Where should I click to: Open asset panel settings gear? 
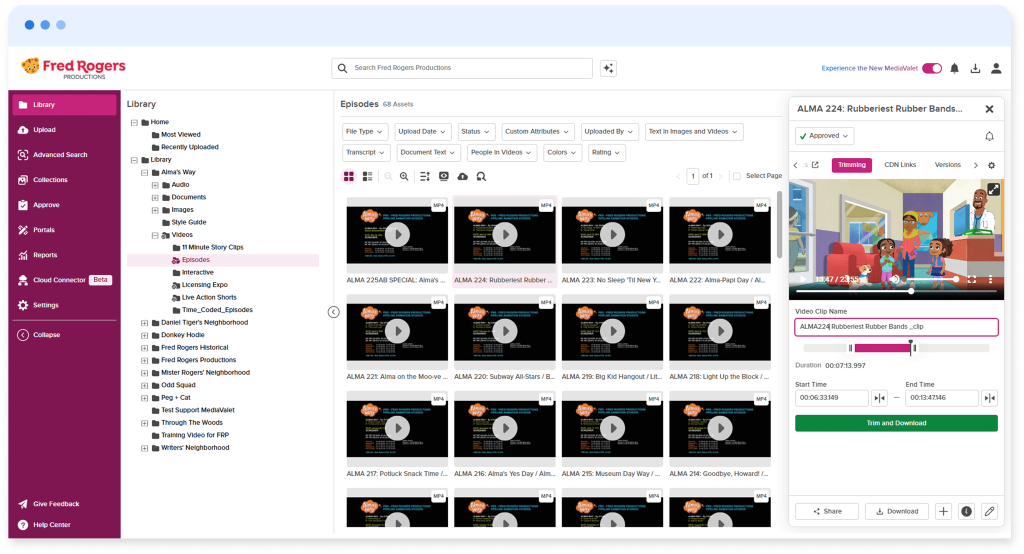click(x=991, y=165)
